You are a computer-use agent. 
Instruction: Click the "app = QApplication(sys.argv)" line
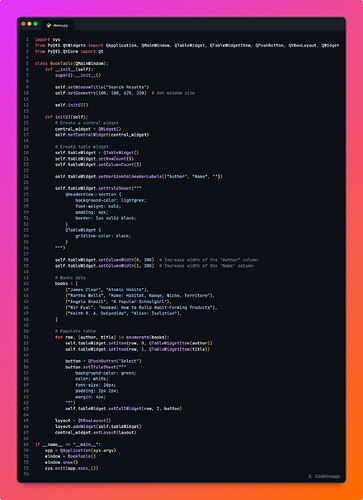(81, 450)
